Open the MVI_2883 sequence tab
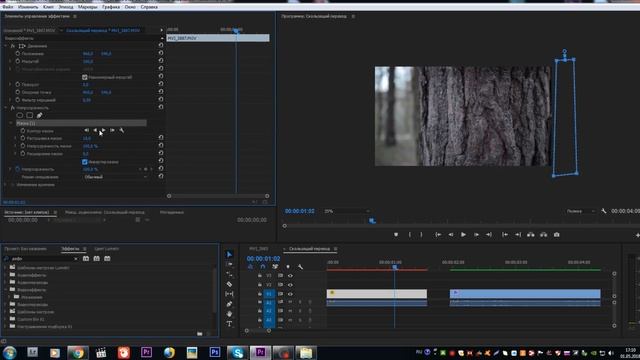Image resolution: width=640 pixels, height=360 pixels. [259, 249]
